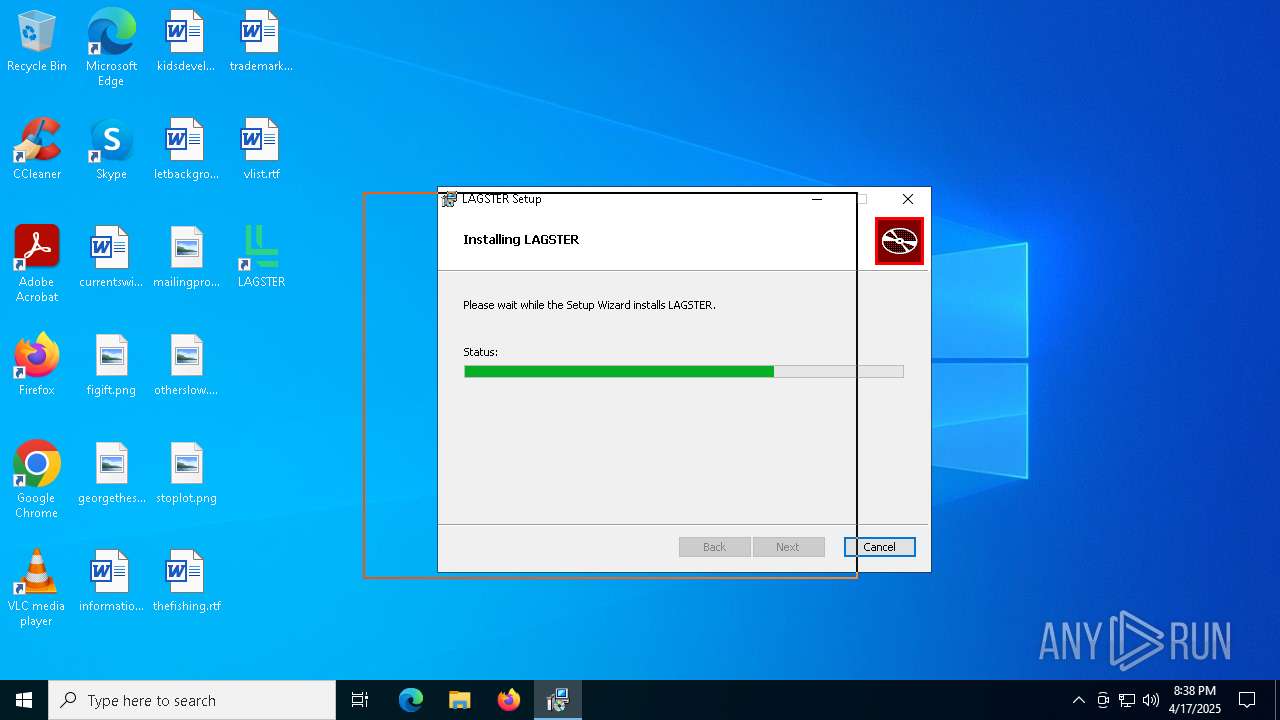Open Microsoft Edge desktop shortcut
The image size is (1280, 720).
coord(111,47)
